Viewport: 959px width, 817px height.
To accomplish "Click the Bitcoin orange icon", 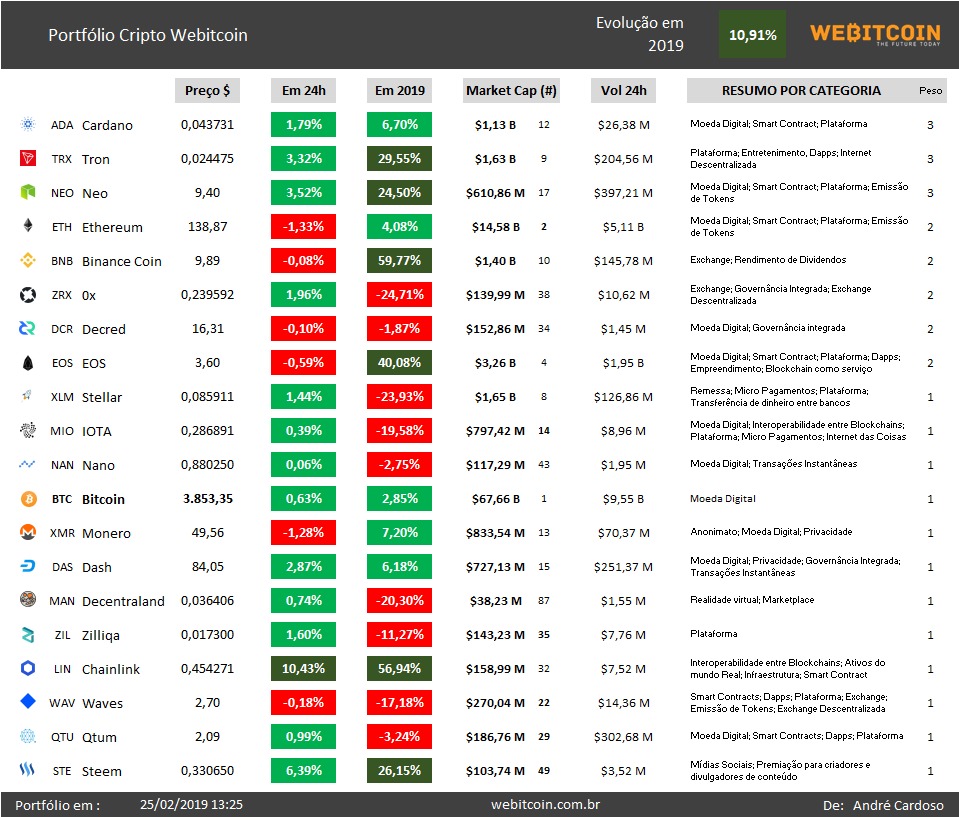I will (x=28, y=499).
